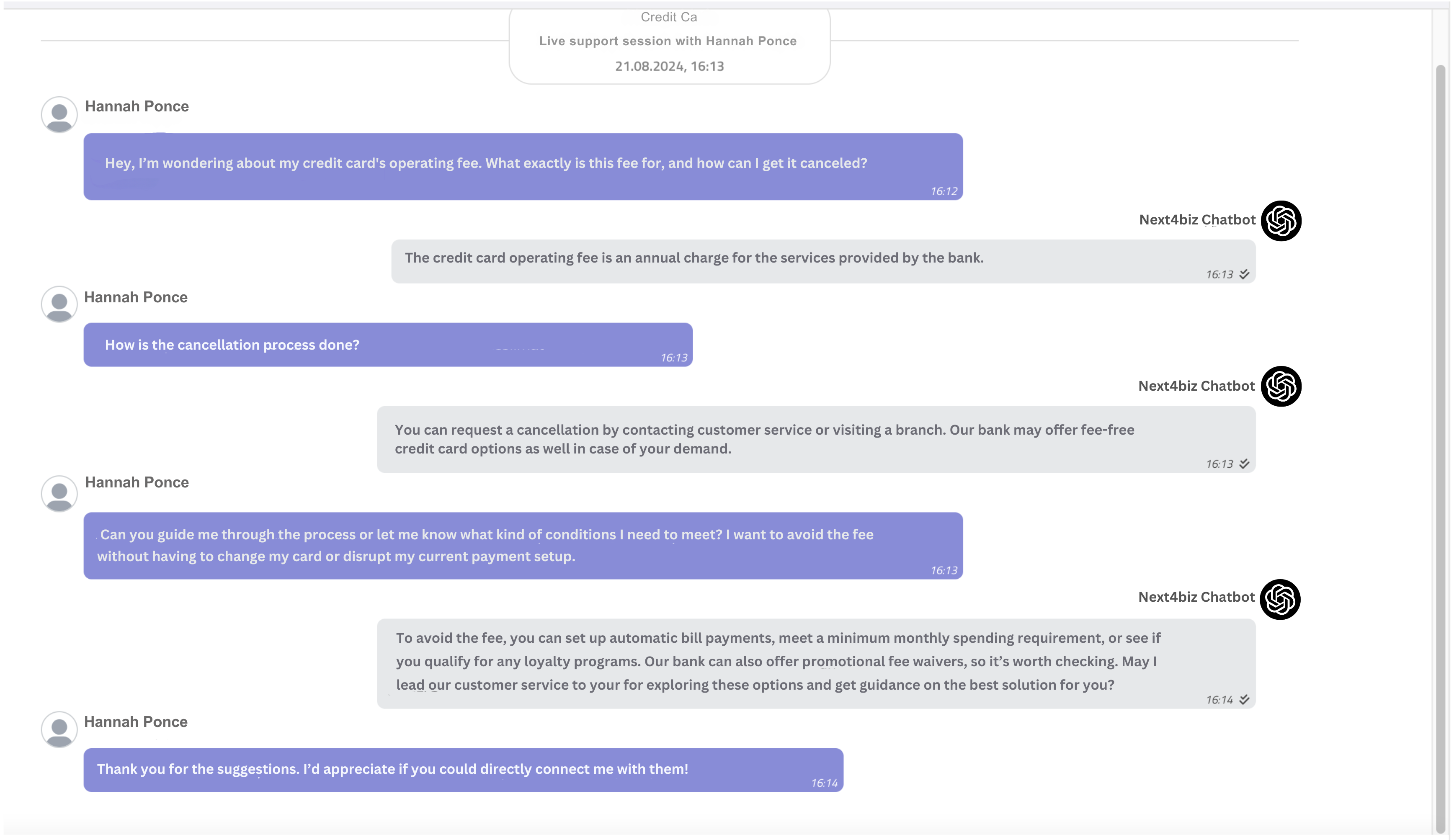Click Hannah Ponce's avatar above the operating fee message
The width and height of the screenshot is (1454, 840).
point(59,115)
